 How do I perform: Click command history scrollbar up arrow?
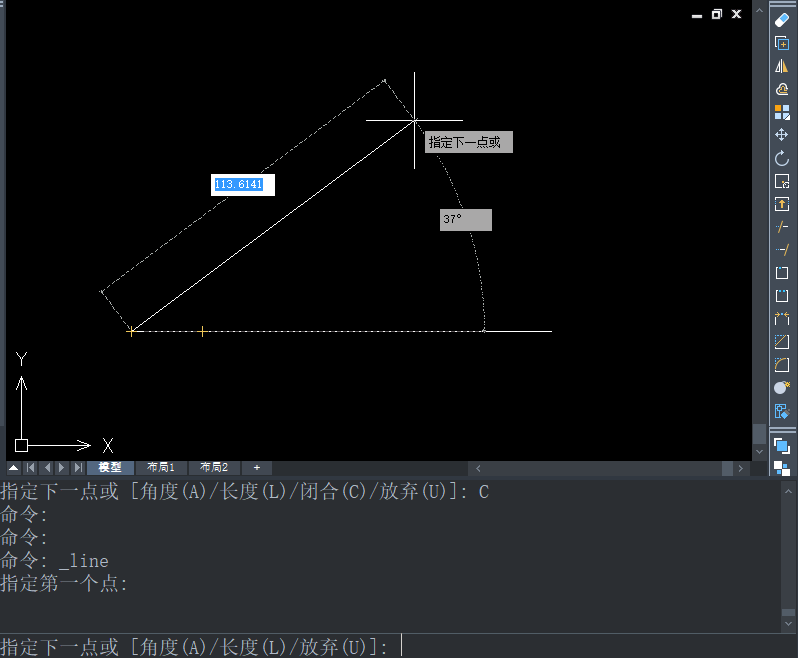point(788,492)
